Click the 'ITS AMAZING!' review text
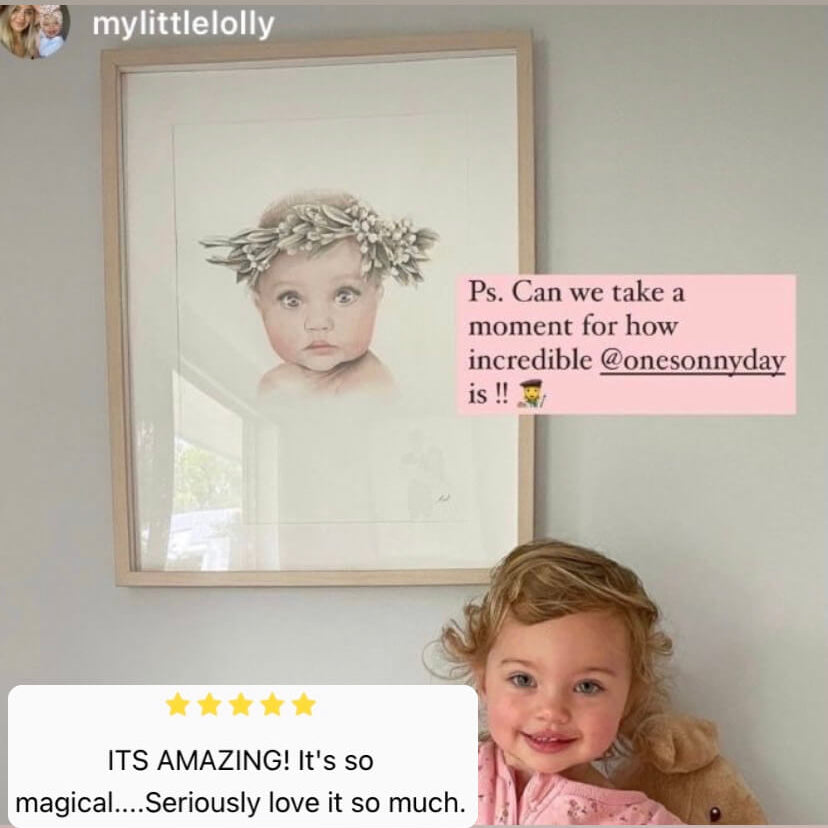 195,761
